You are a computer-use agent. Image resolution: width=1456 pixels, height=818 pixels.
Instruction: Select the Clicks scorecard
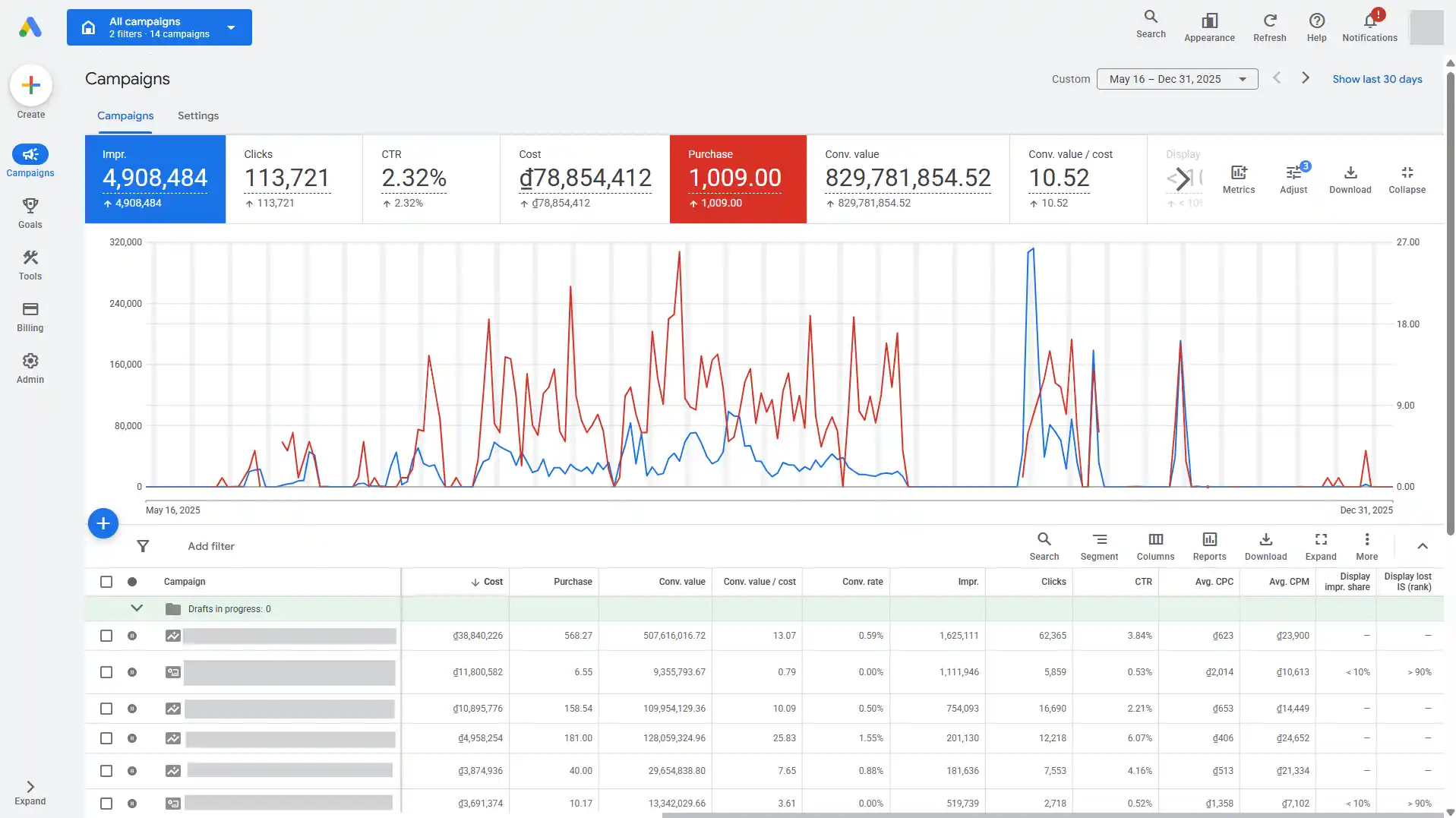pos(294,179)
